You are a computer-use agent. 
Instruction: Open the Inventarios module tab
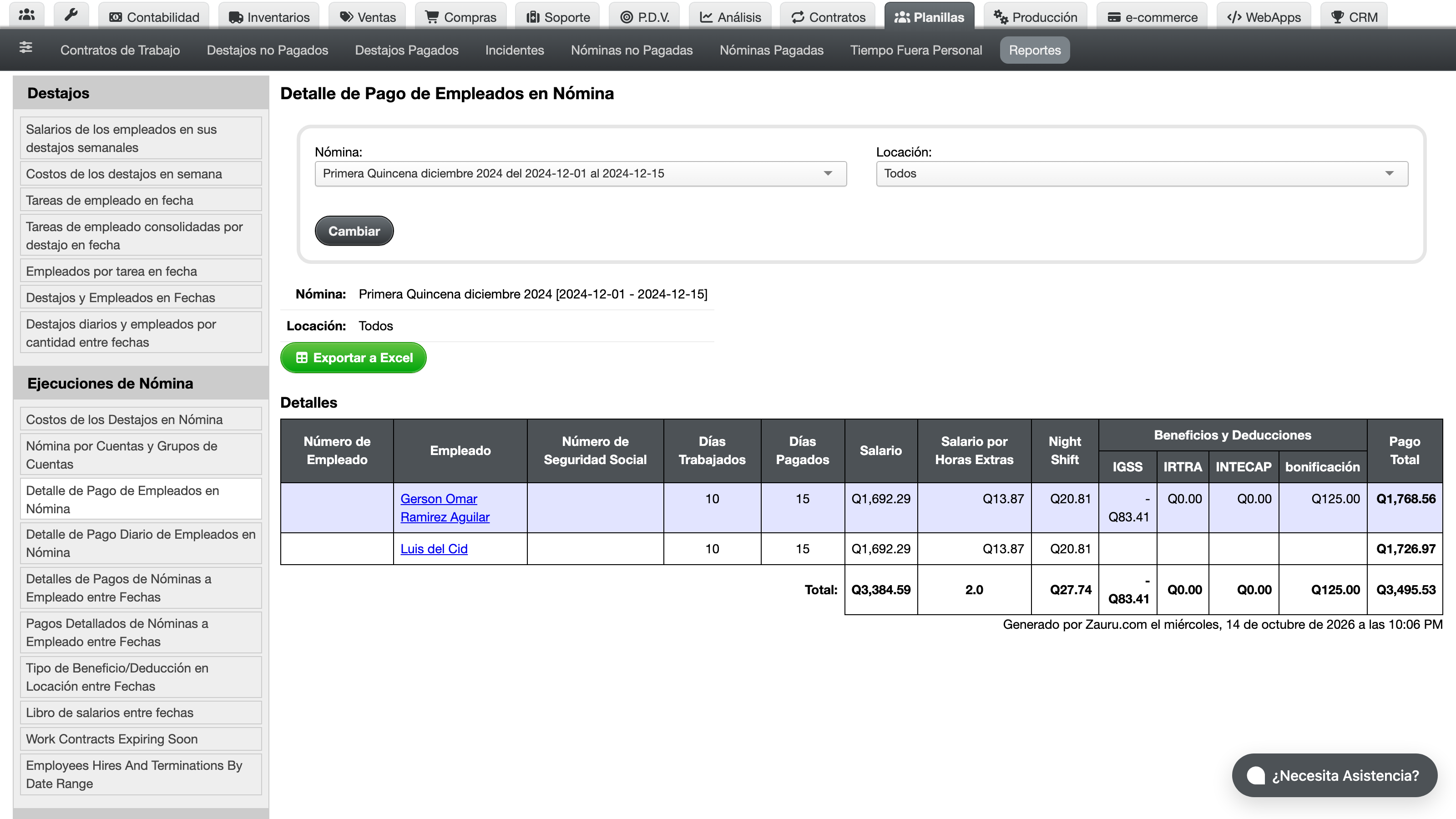269,17
